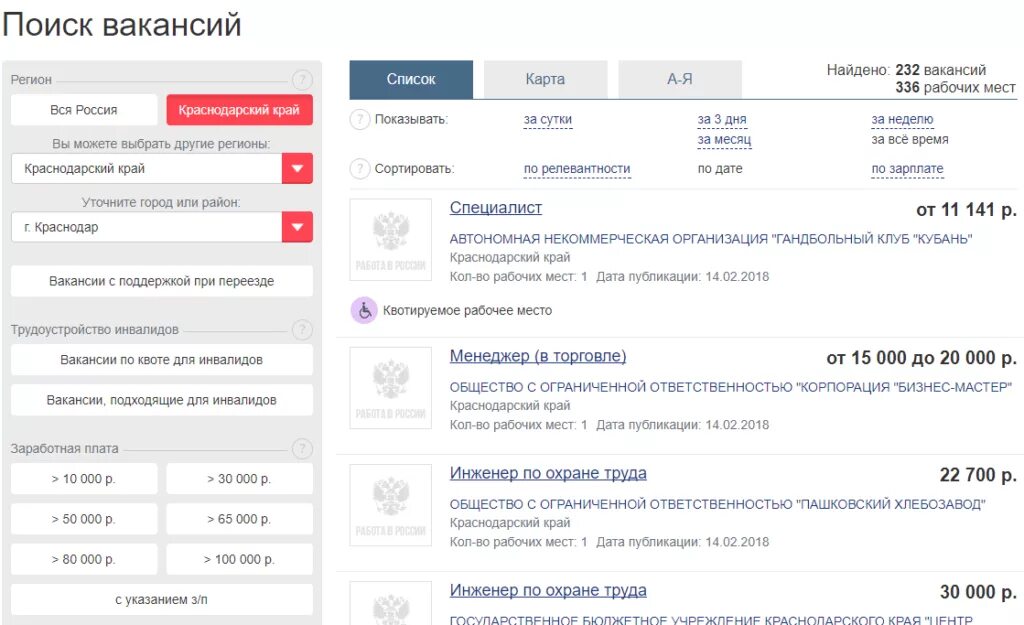This screenshot has height=625, width=1024.
Task: Click the help icon beside Показывать
Action: (x=360, y=120)
